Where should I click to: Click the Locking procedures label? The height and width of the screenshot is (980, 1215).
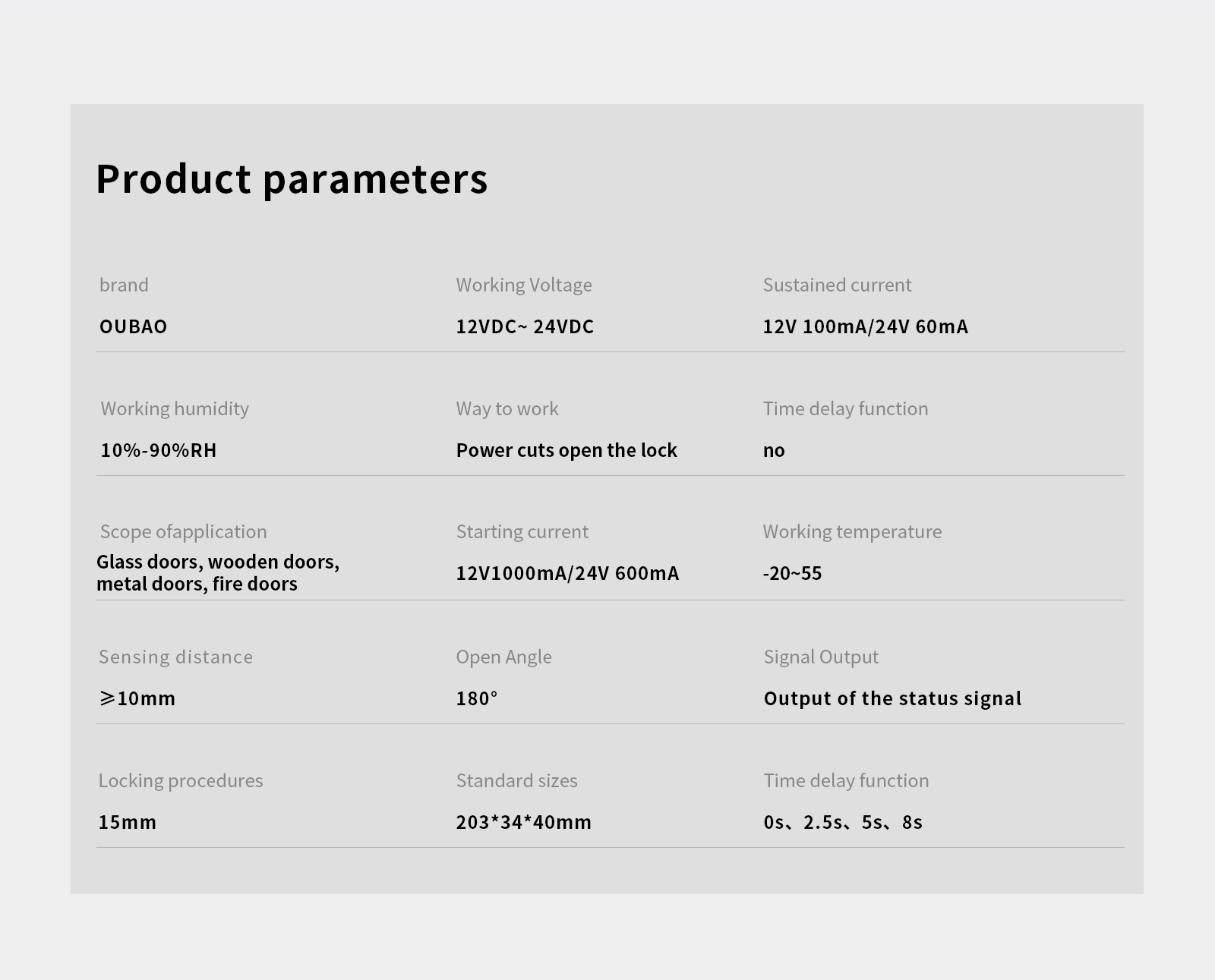point(181,781)
